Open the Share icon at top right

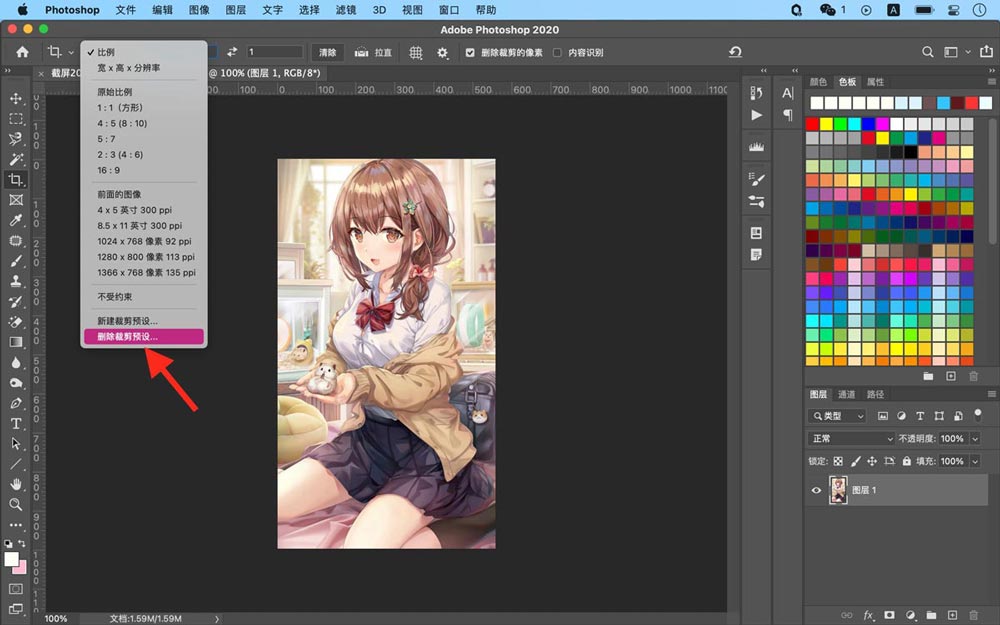tap(986, 52)
